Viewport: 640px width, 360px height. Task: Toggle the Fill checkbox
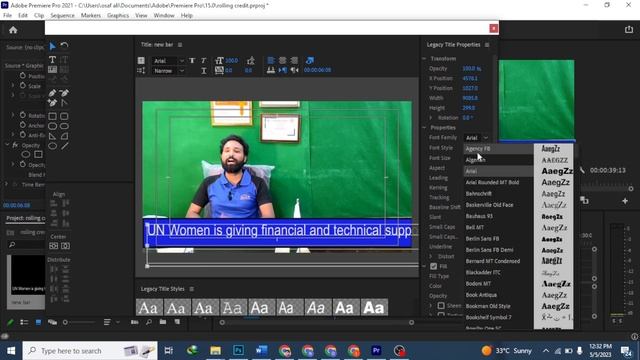(x=433, y=267)
